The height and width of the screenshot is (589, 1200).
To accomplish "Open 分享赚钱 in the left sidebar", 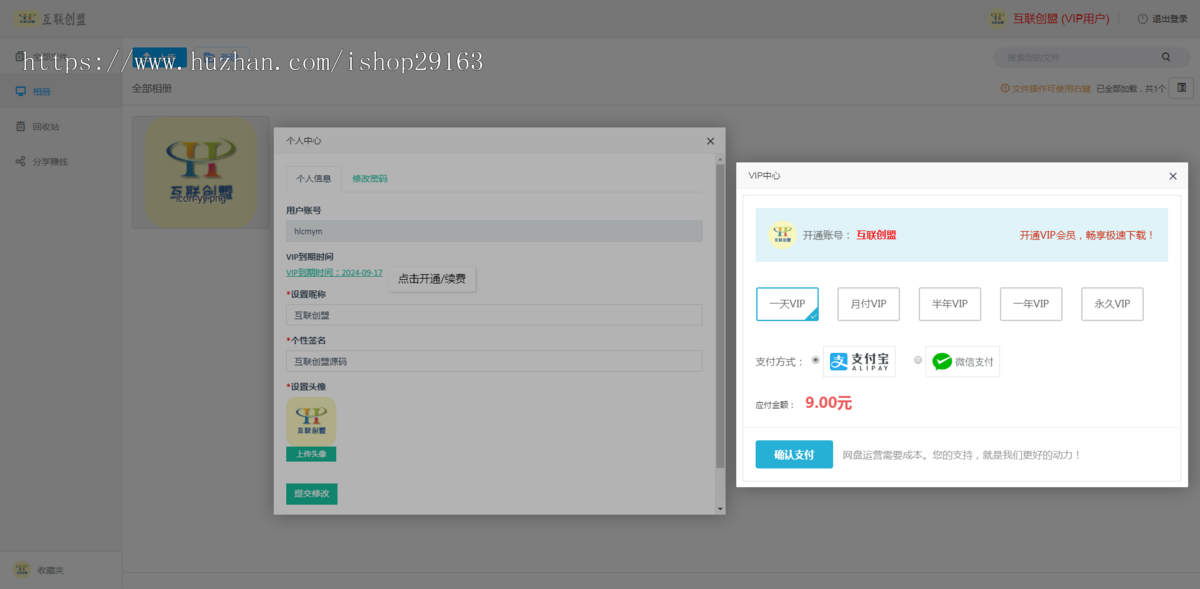I will coord(60,161).
